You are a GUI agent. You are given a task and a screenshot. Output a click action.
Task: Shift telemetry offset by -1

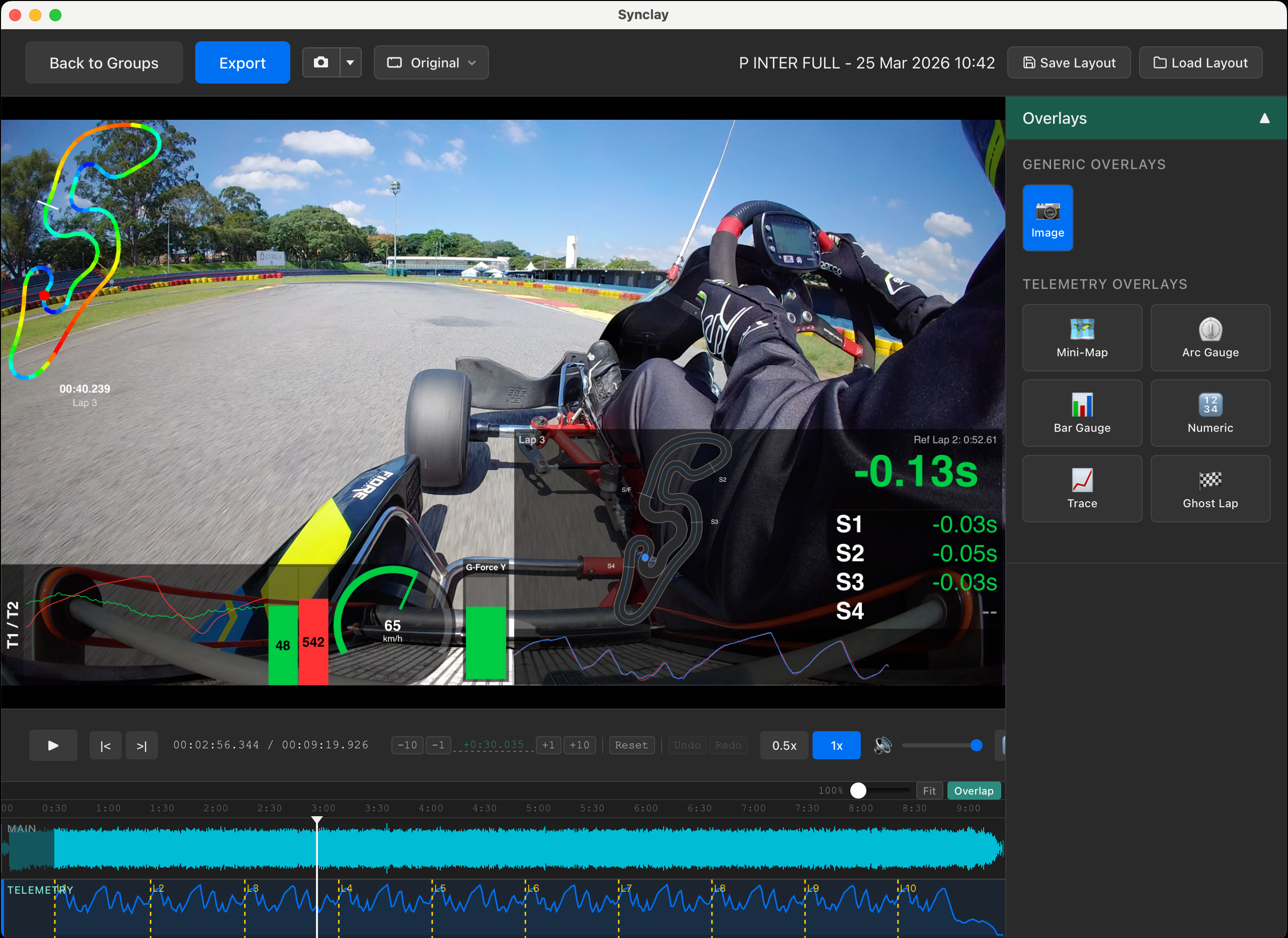point(438,745)
